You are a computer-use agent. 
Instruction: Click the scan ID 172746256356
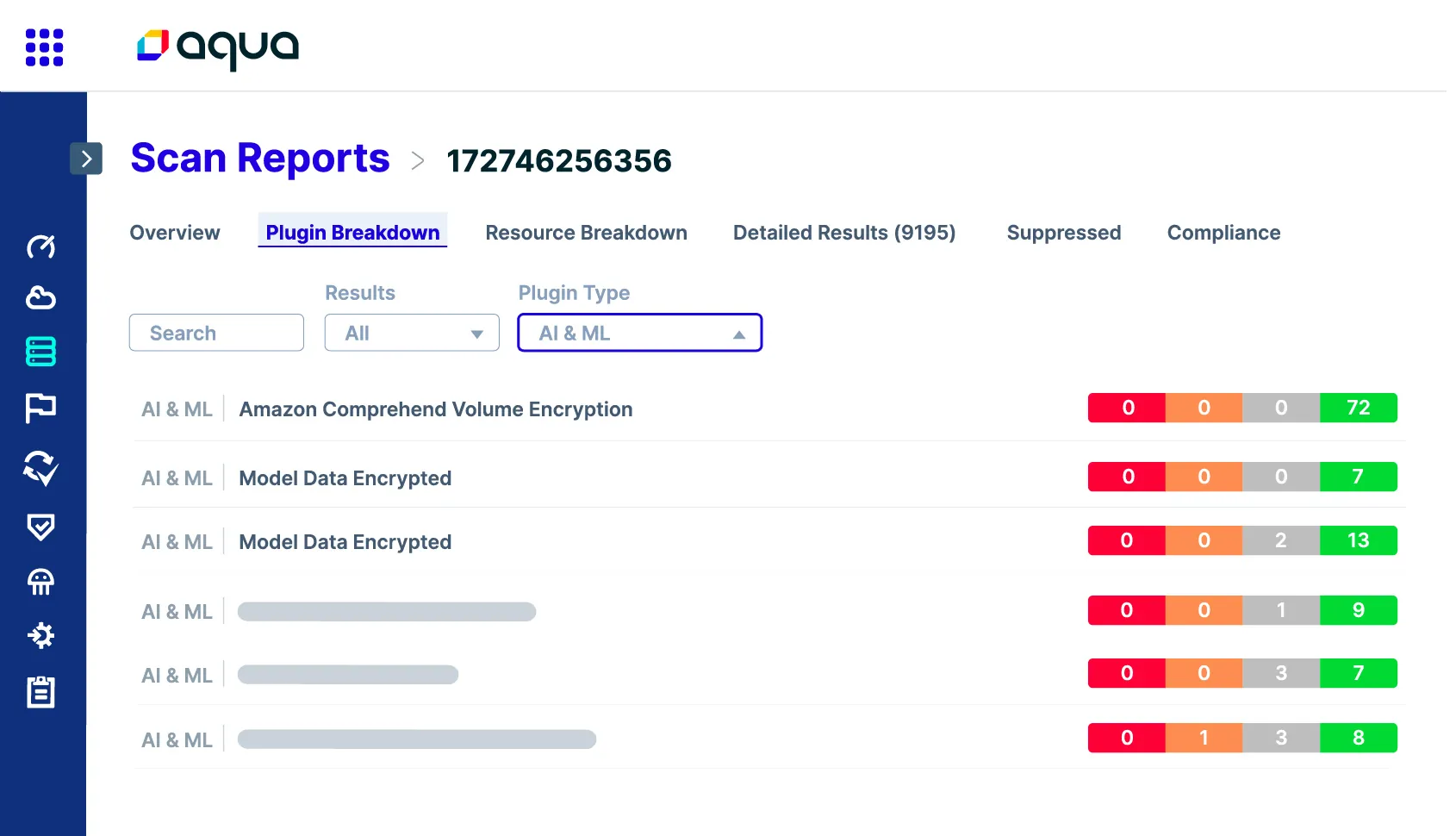pos(559,161)
